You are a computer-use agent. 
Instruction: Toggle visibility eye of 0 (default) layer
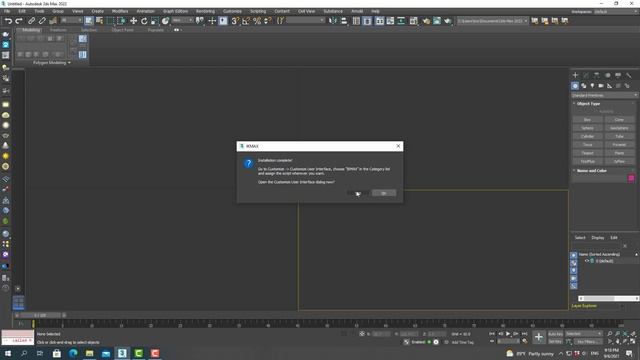[x=587, y=261]
